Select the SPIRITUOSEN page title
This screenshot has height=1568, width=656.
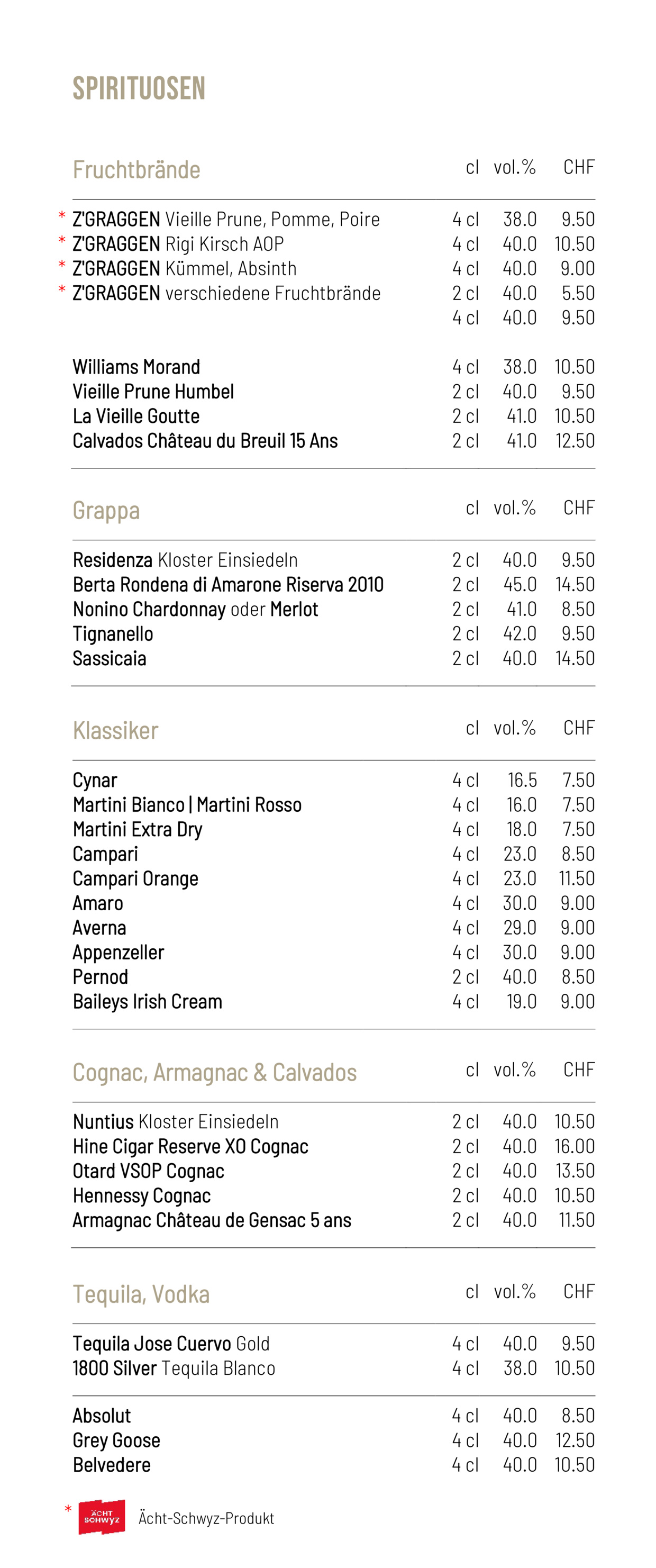tap(139, 88)
